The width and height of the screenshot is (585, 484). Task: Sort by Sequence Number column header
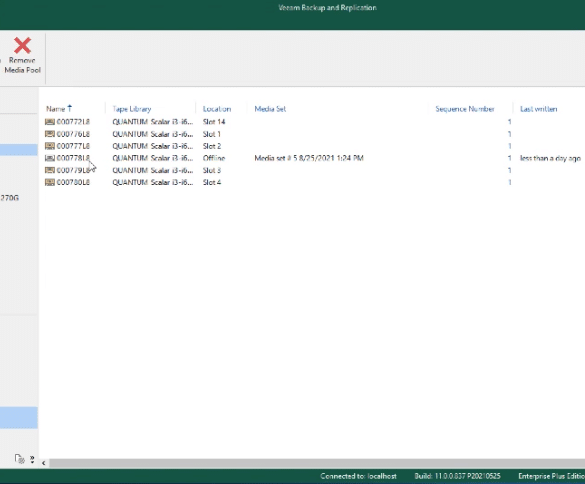tap(465, 109)
